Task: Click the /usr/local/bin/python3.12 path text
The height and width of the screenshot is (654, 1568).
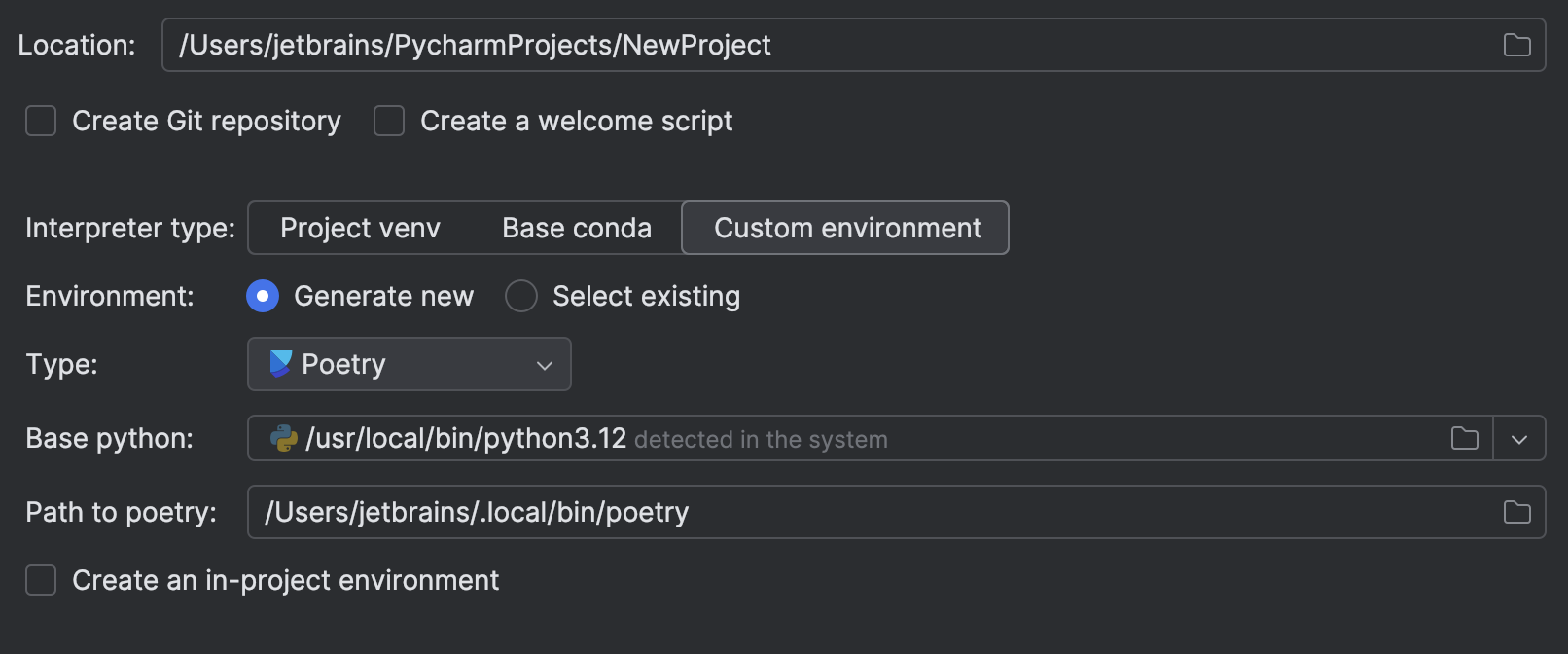Action: point(466,439)
